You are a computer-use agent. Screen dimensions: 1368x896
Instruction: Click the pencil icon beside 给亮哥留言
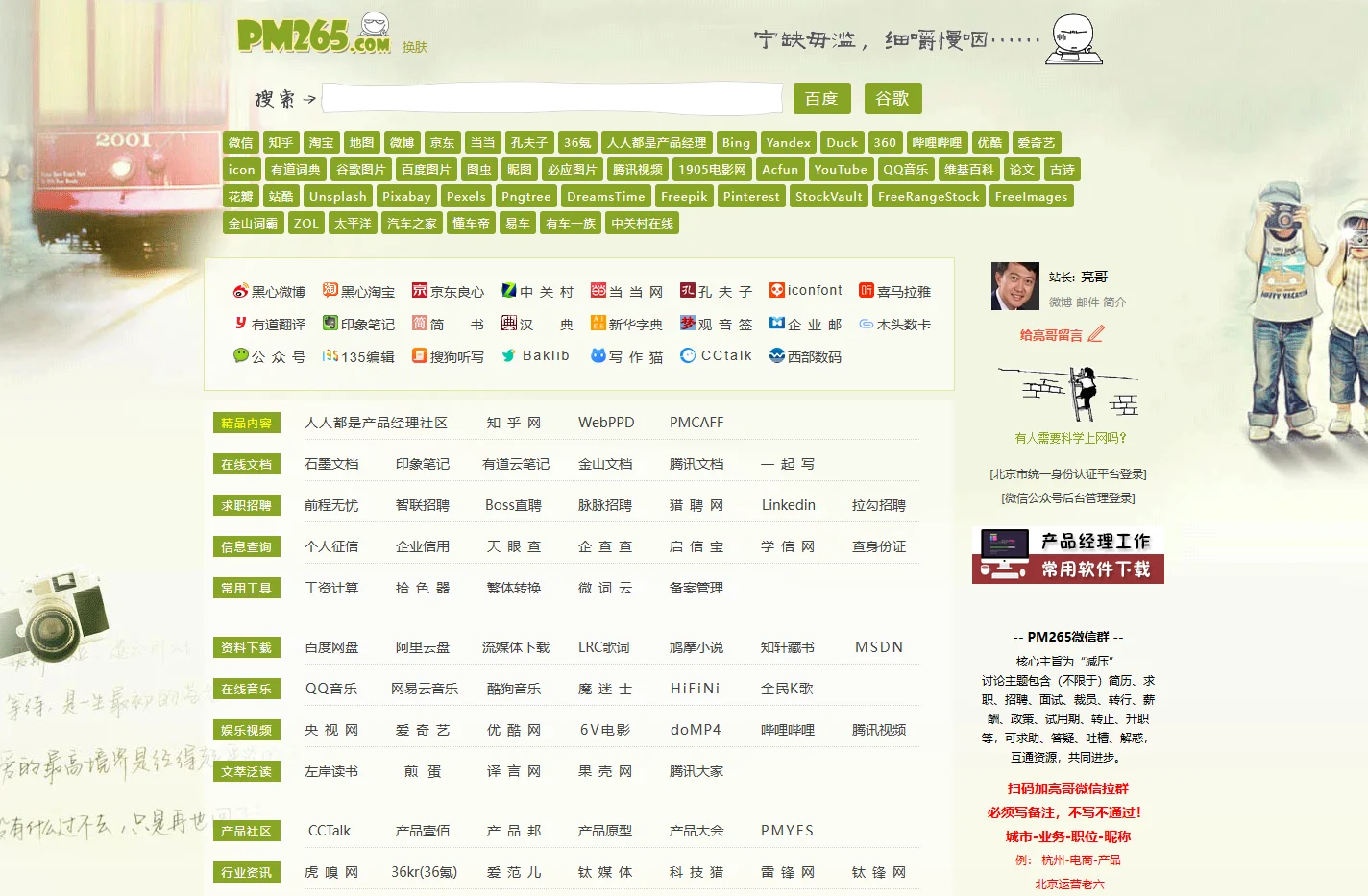[x=1096, y=334]
